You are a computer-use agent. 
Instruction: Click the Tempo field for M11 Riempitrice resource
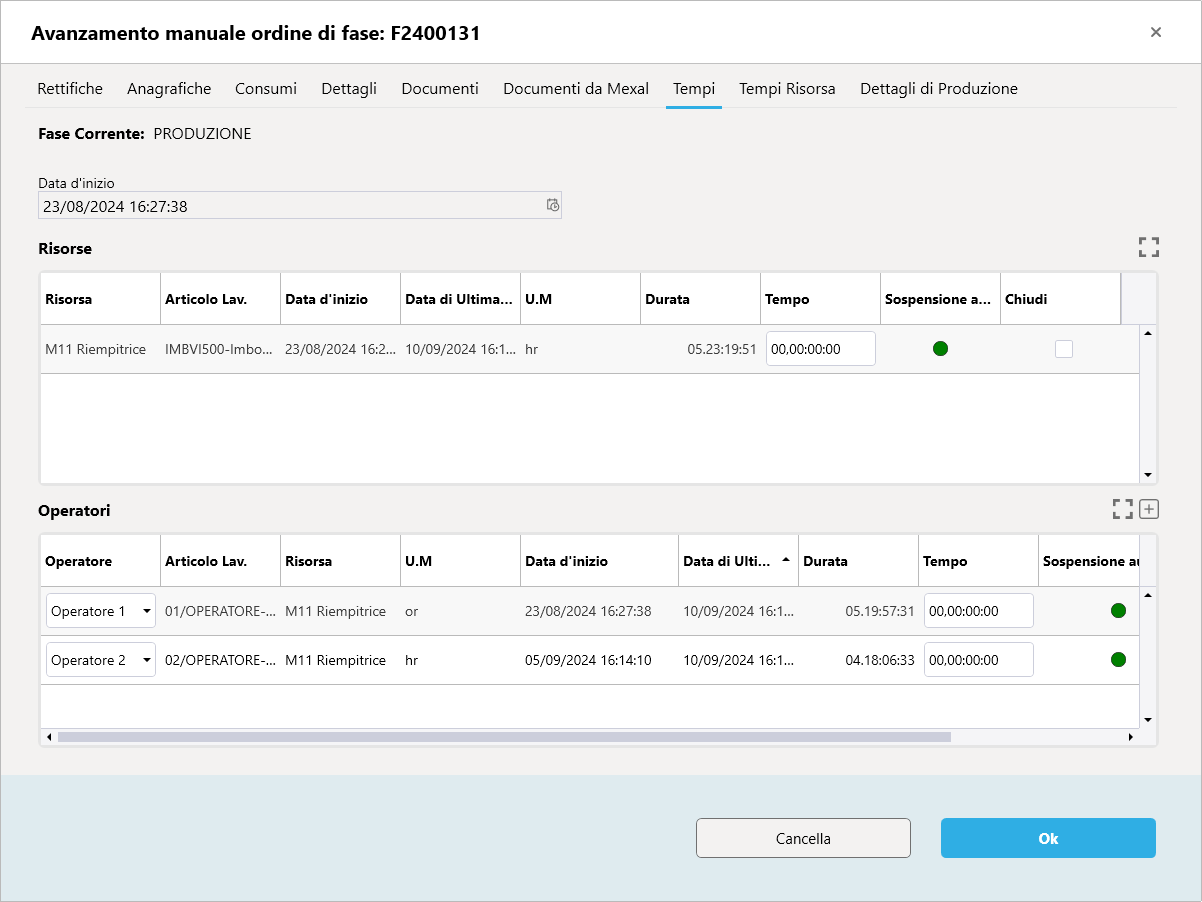pos(821,349)
